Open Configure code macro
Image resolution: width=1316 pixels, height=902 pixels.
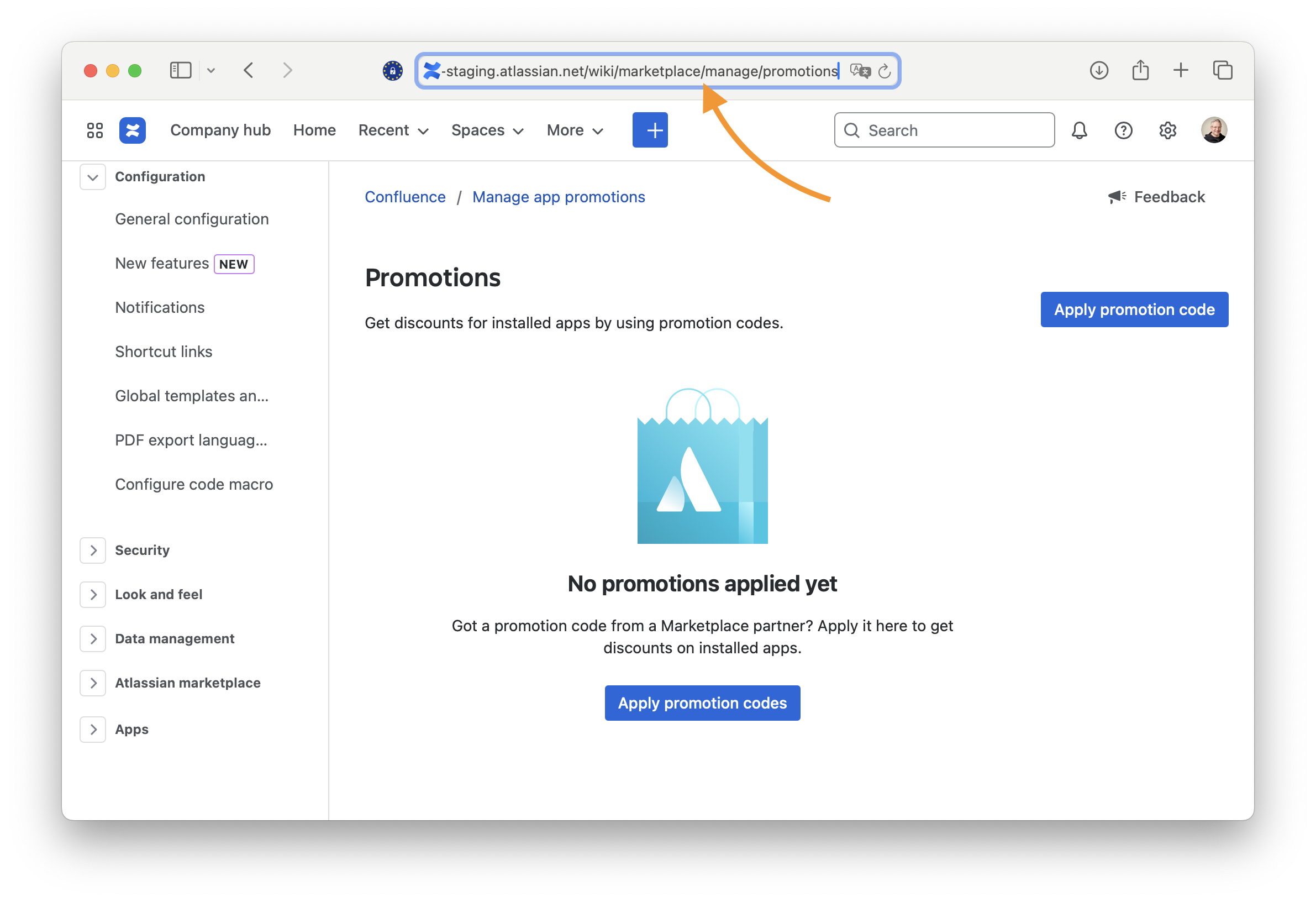[x=194, y=484]
